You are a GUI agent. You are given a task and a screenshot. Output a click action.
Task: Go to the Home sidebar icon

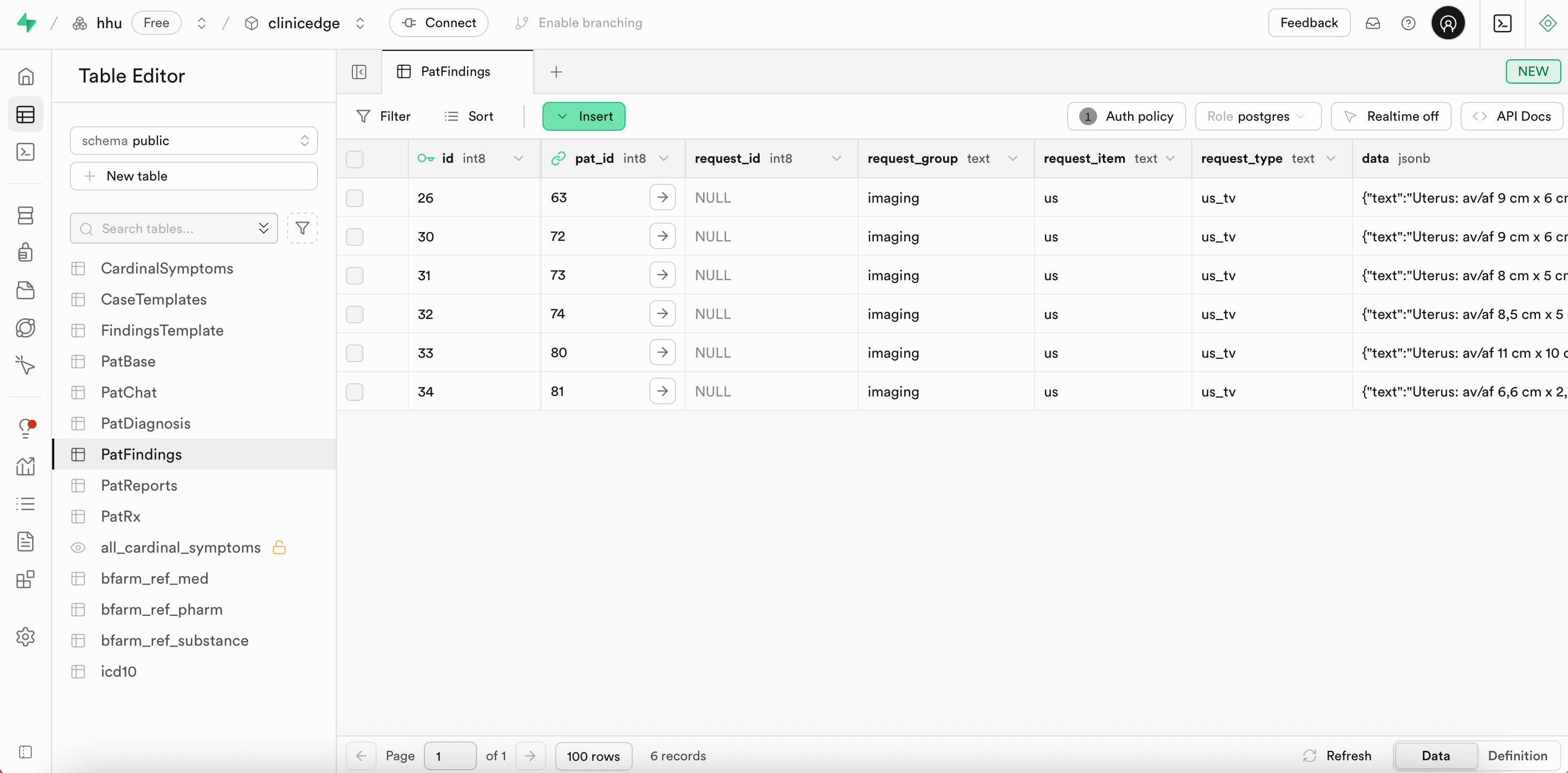25,76
